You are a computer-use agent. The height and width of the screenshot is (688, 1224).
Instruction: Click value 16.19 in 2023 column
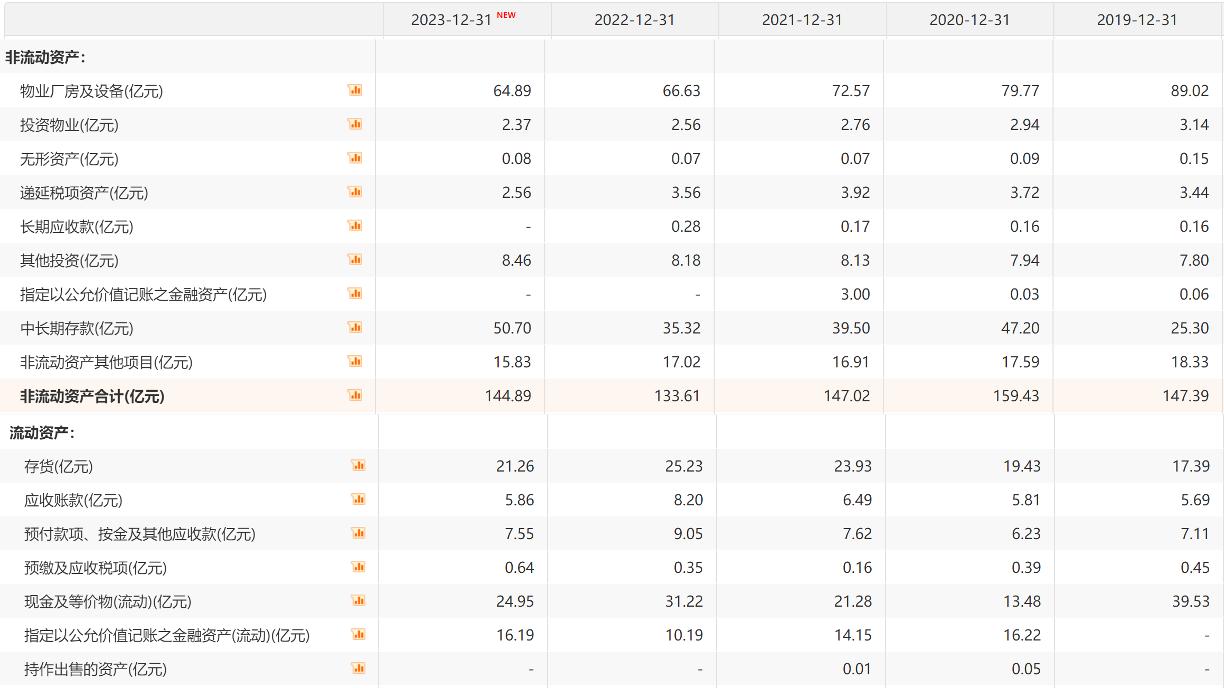coord(514,636)
